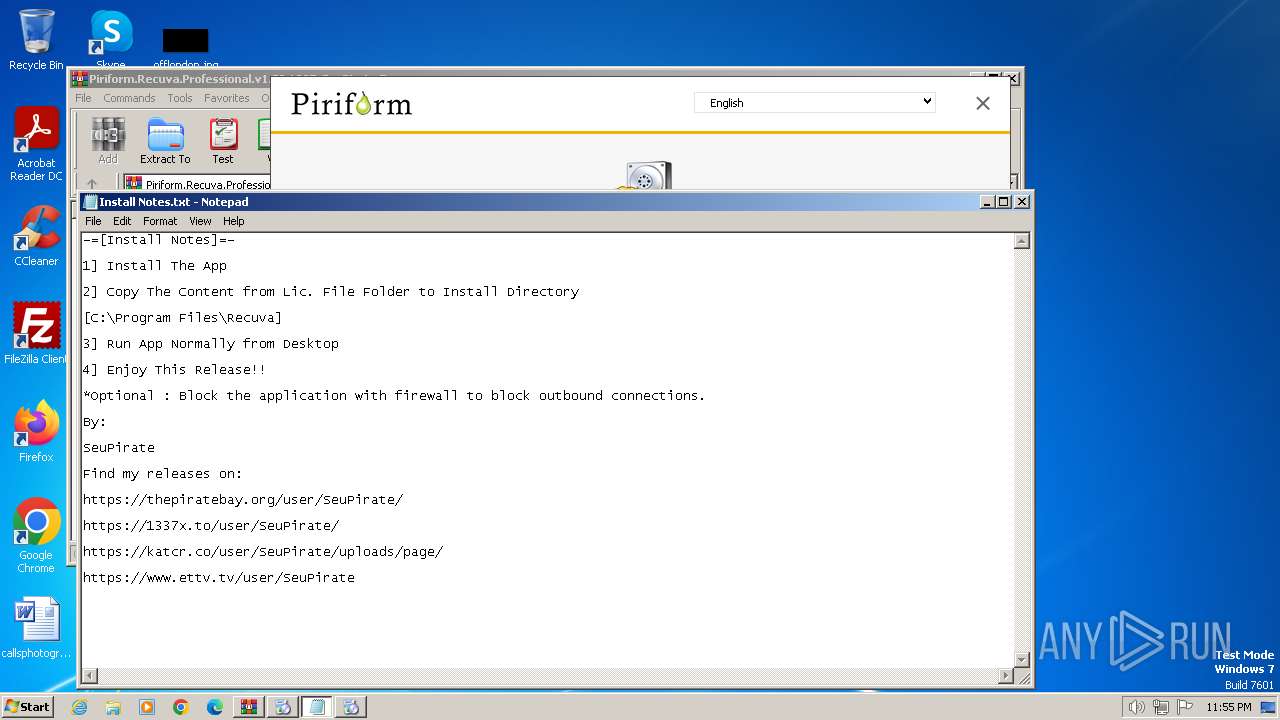Click WinRAR Extract To icon
Viewport: 1280px width, 720px height.
(165, 141)
